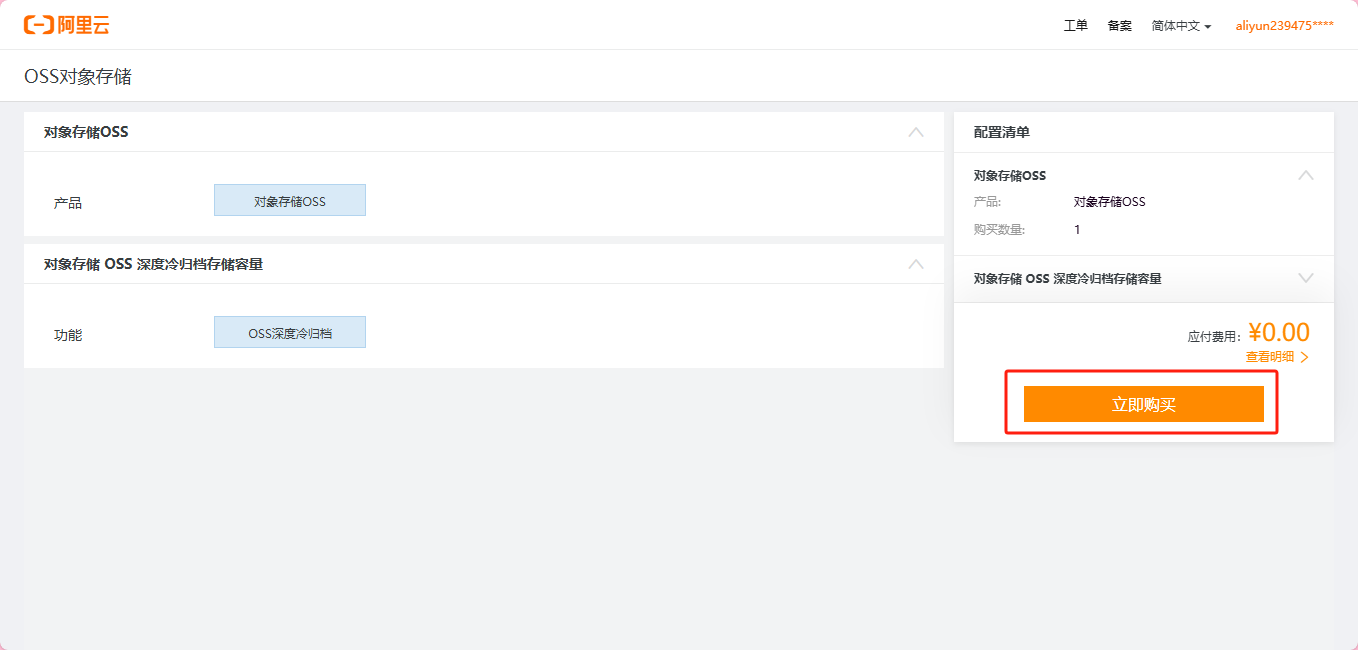Collapse the 对象存储OSS product panel chevron
Viewport: 1358px width, 650px height.
915,132
